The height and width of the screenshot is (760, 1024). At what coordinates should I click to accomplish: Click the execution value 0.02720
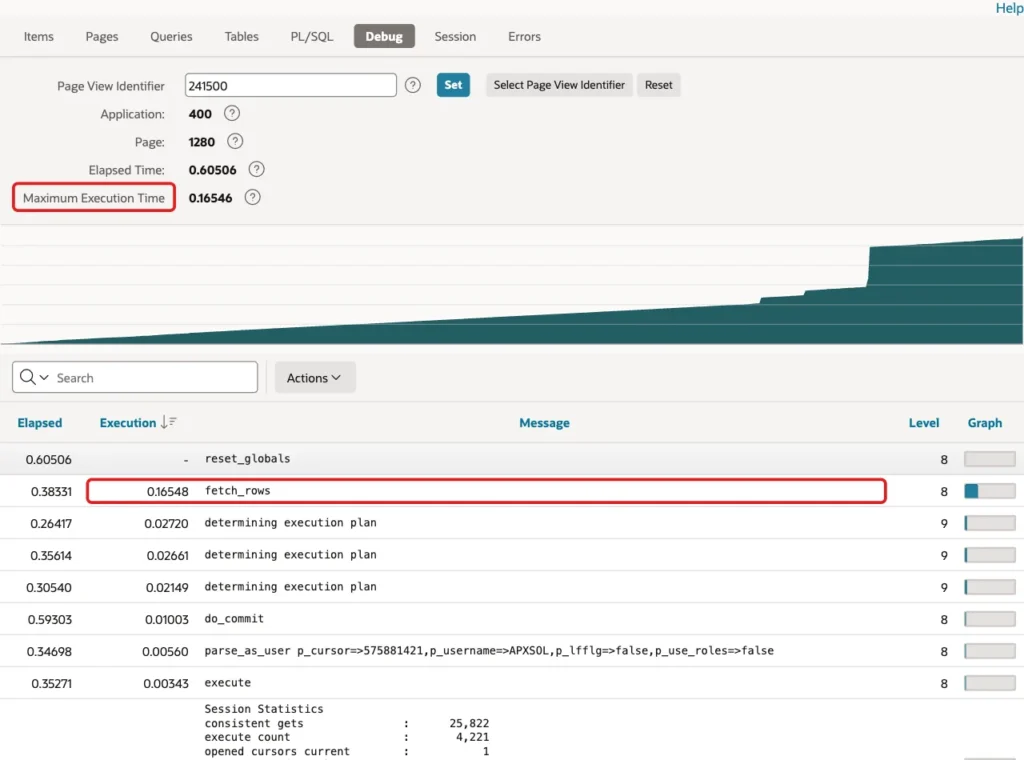(167, 523)
